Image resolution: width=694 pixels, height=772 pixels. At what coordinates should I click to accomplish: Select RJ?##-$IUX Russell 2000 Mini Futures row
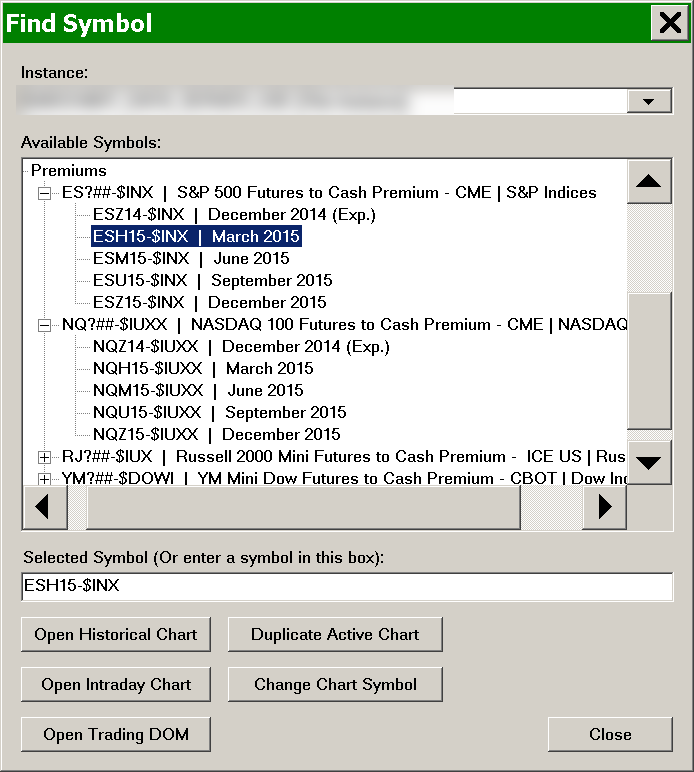click(344, 456)
